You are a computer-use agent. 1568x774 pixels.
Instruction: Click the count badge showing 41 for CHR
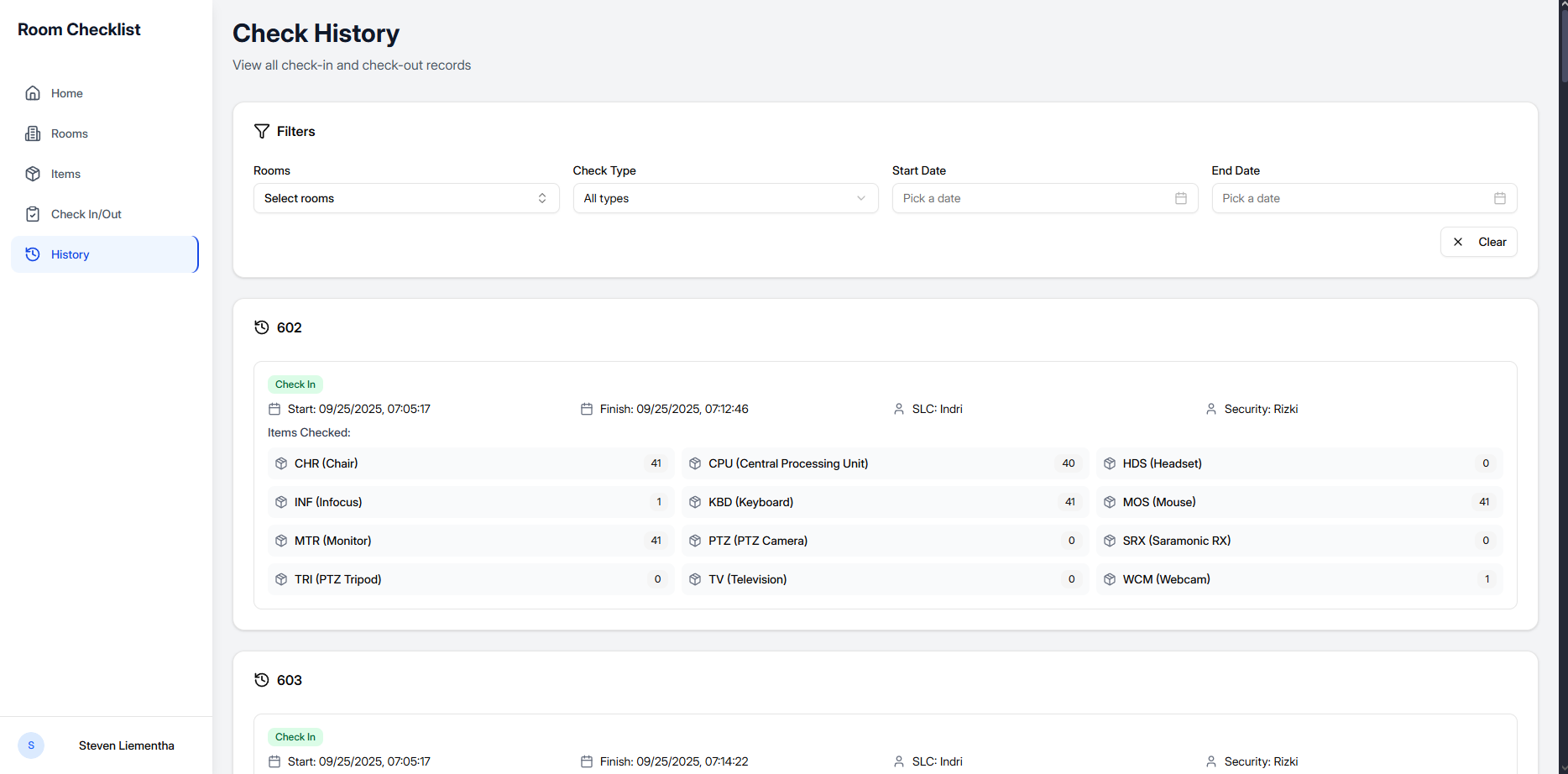[656, 463]
